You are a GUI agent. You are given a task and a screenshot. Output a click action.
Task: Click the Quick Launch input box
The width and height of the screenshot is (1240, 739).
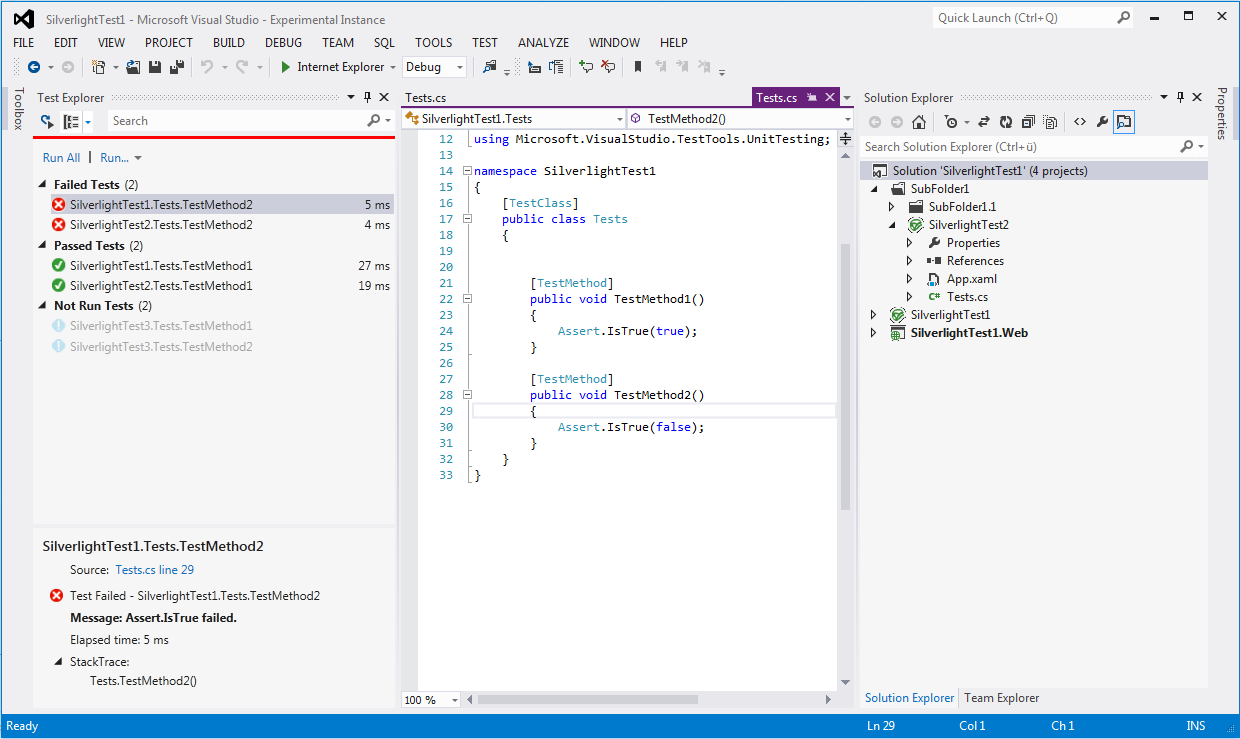(x=1022, y=18)
